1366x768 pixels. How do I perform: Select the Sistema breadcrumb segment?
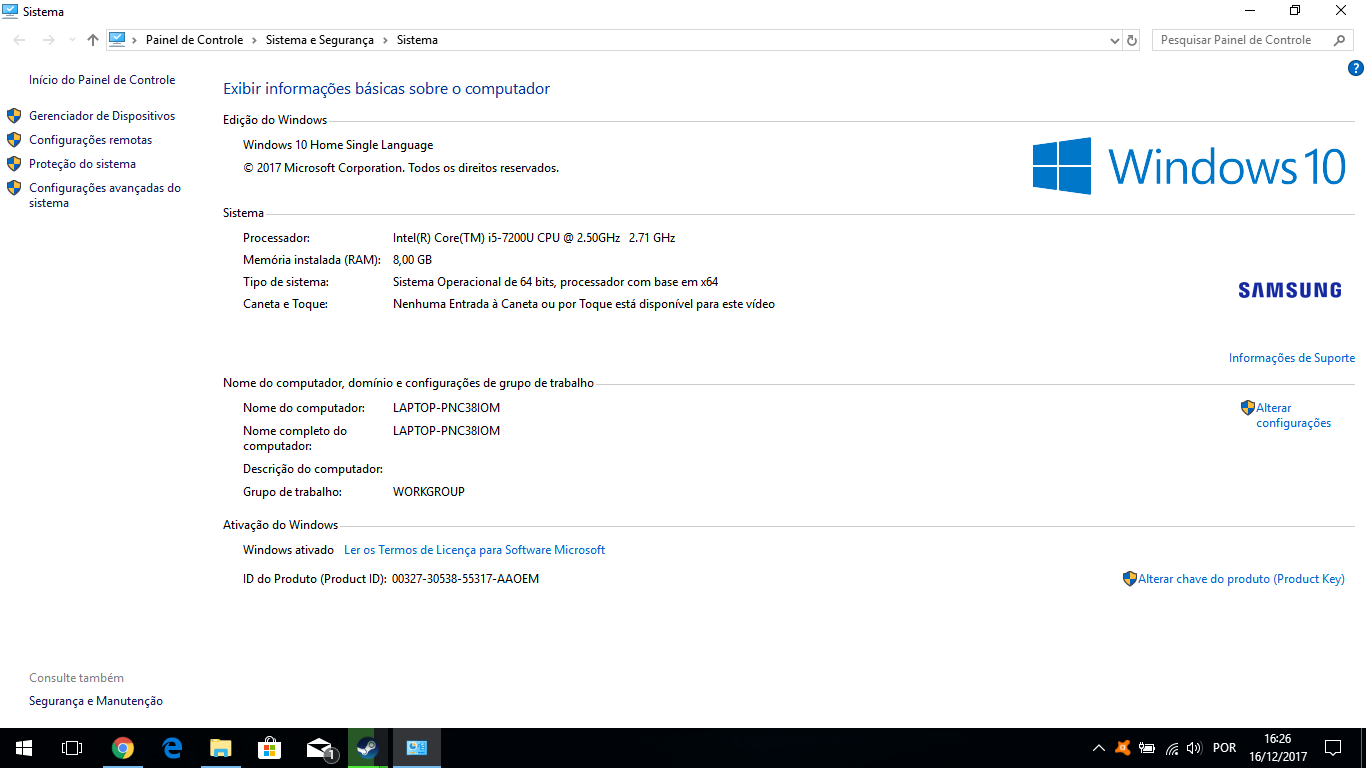pos(417,40)
